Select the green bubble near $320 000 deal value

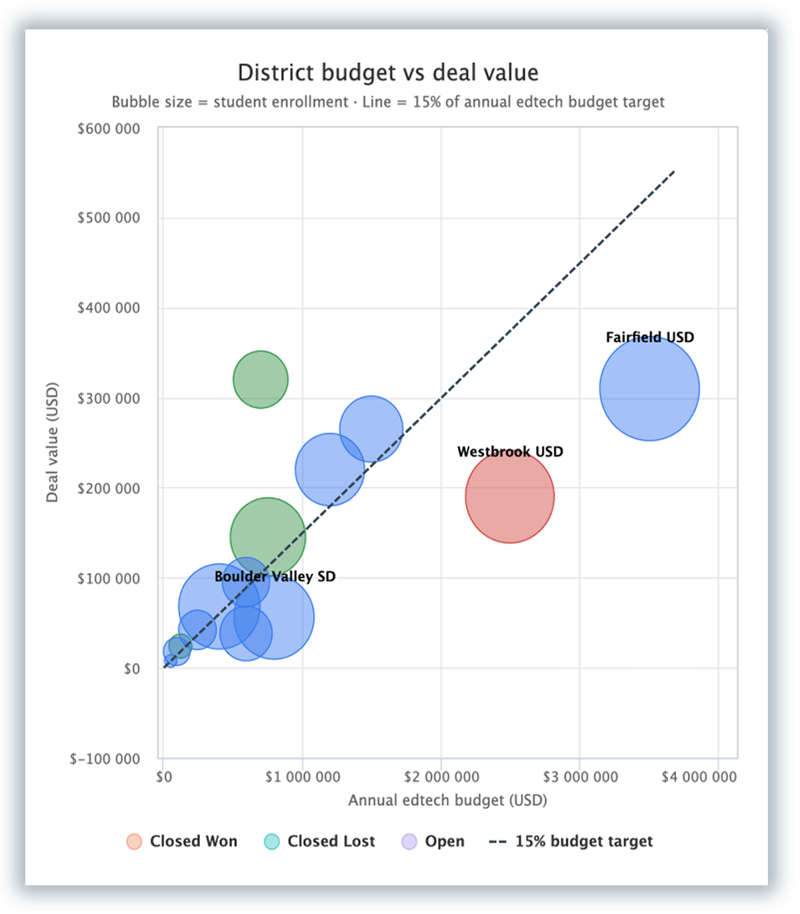tap(261, 379)
